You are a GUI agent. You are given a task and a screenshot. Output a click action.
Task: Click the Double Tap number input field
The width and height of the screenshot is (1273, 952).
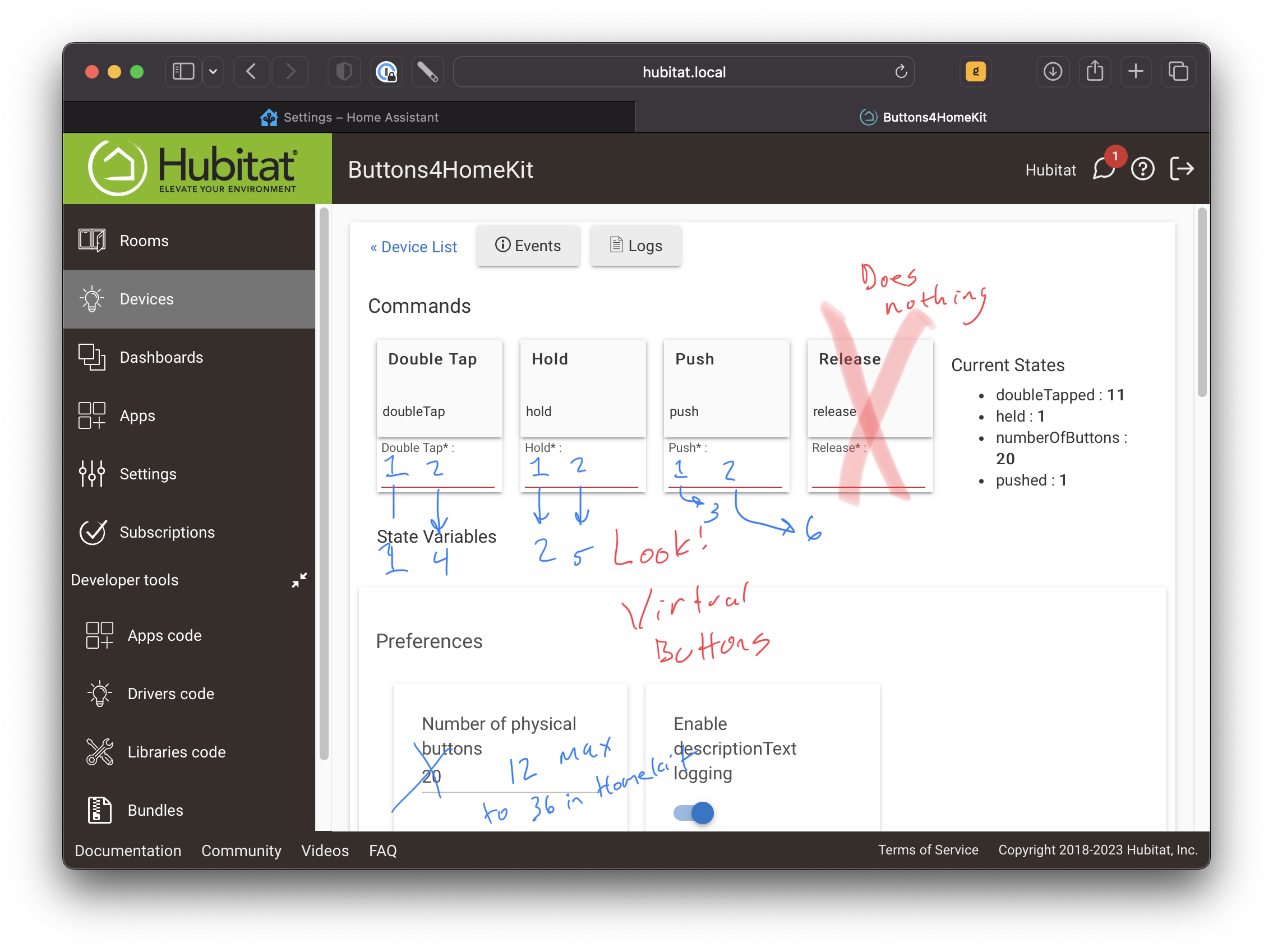437,472
